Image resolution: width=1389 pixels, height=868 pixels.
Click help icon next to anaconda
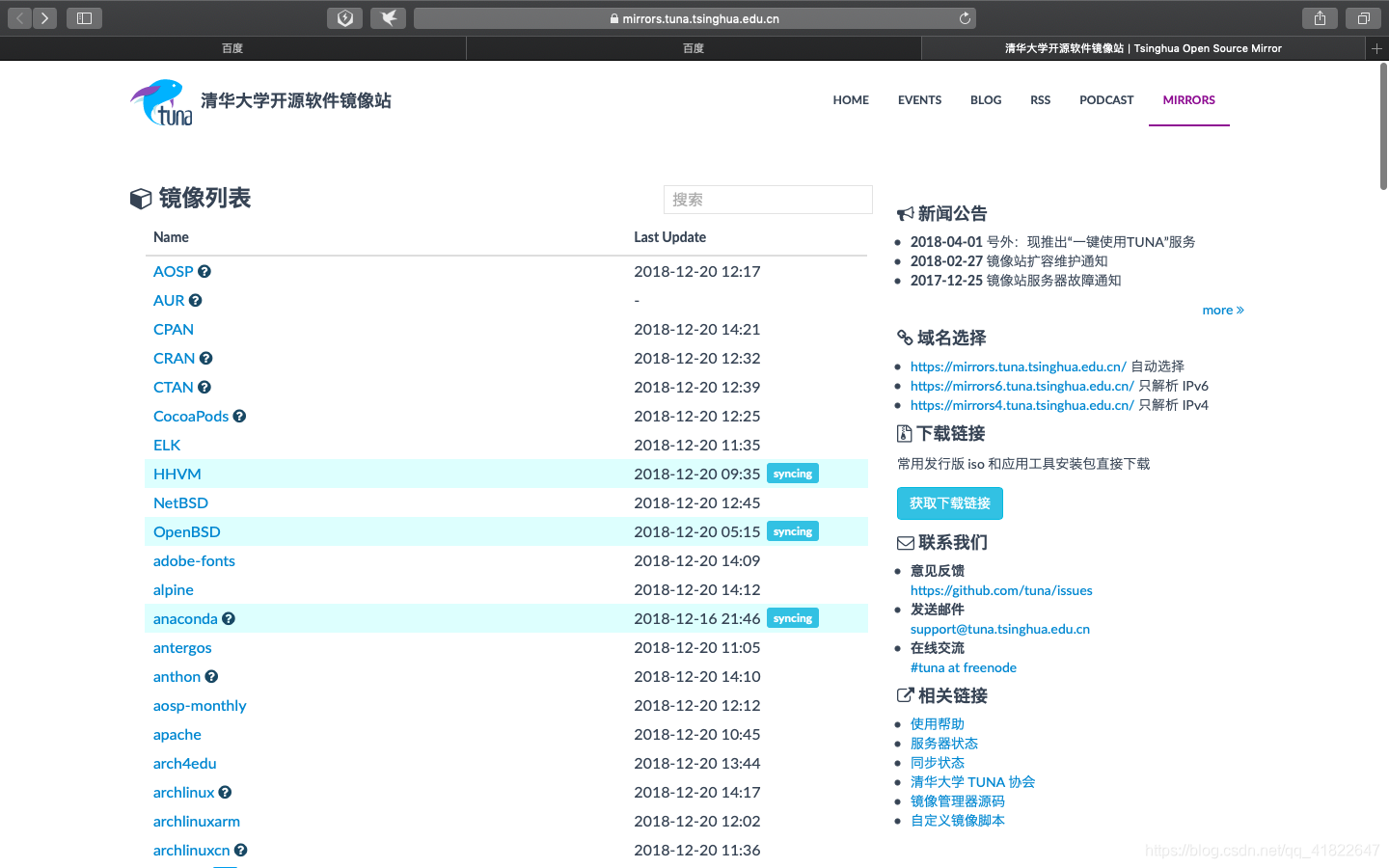click(x=229, y=619)
